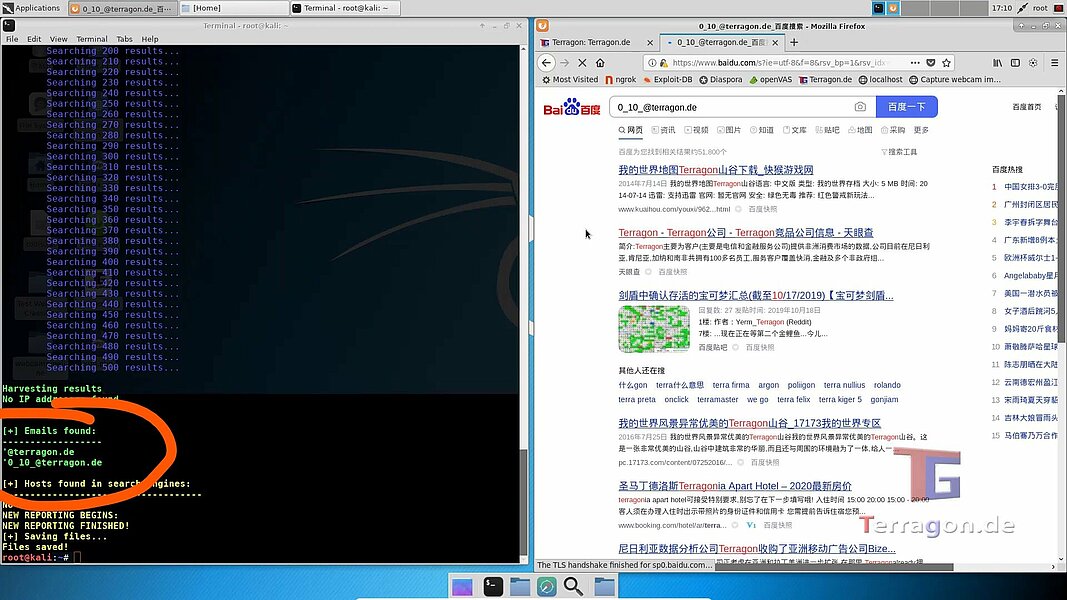Open a new Firefox tab

point(793,42)
